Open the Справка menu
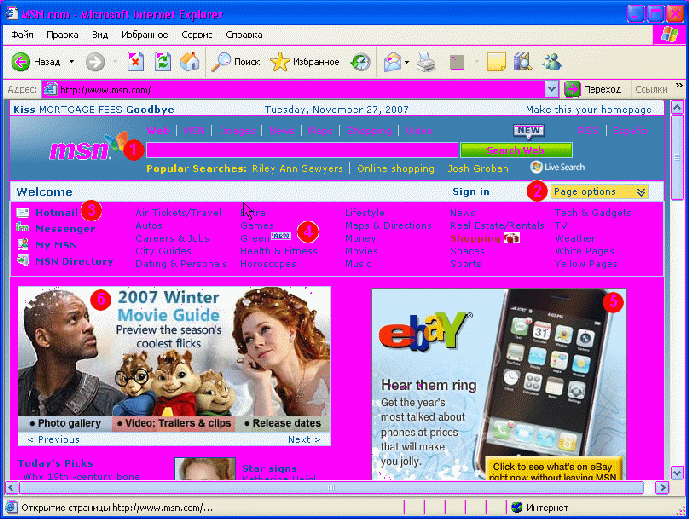Image resolution: width=689 pixels, height=519 pixels. tap(244, 35)
